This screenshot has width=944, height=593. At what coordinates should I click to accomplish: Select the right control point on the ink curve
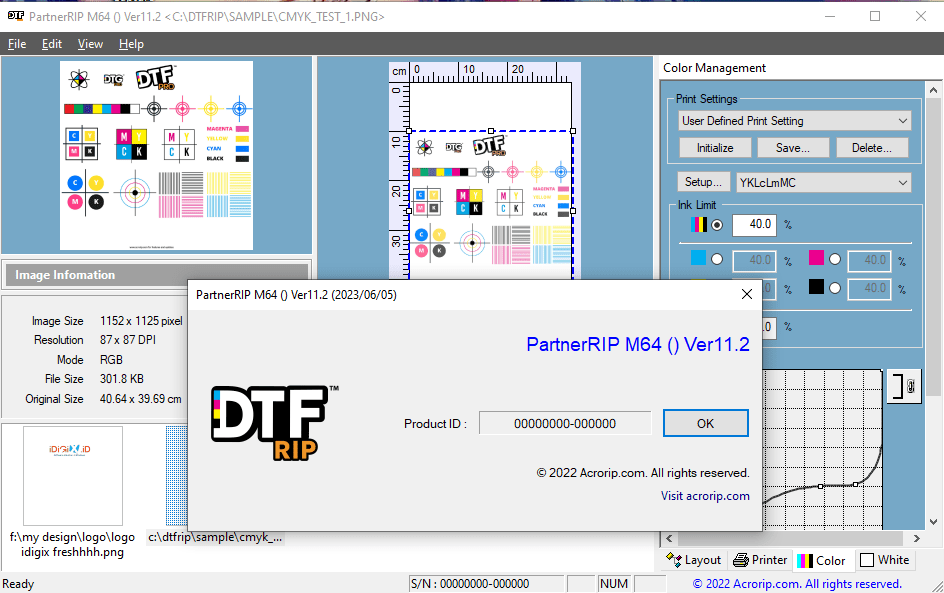click(856, 484)
